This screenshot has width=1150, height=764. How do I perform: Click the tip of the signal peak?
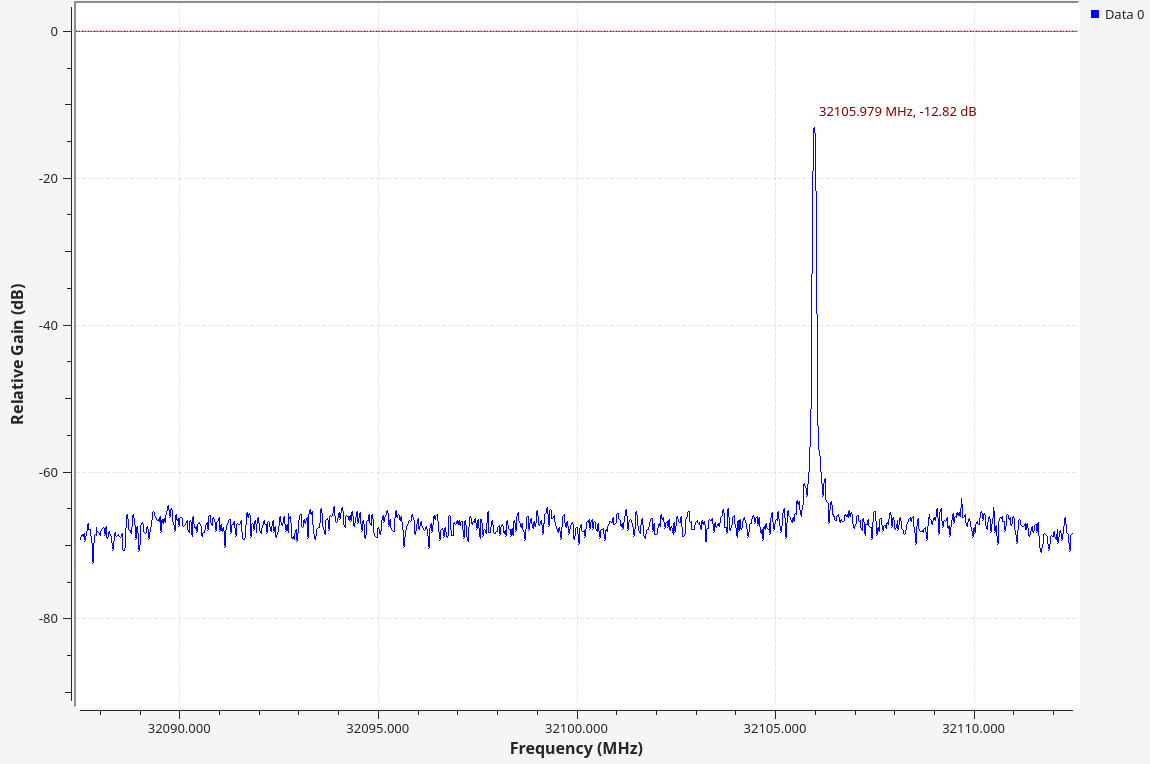tap(814, 129)
